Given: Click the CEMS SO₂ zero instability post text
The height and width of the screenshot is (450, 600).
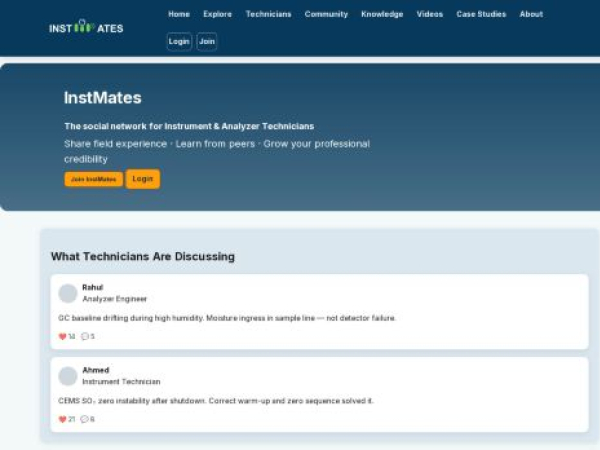Looking at the screenshot, I should pos(216,401).
